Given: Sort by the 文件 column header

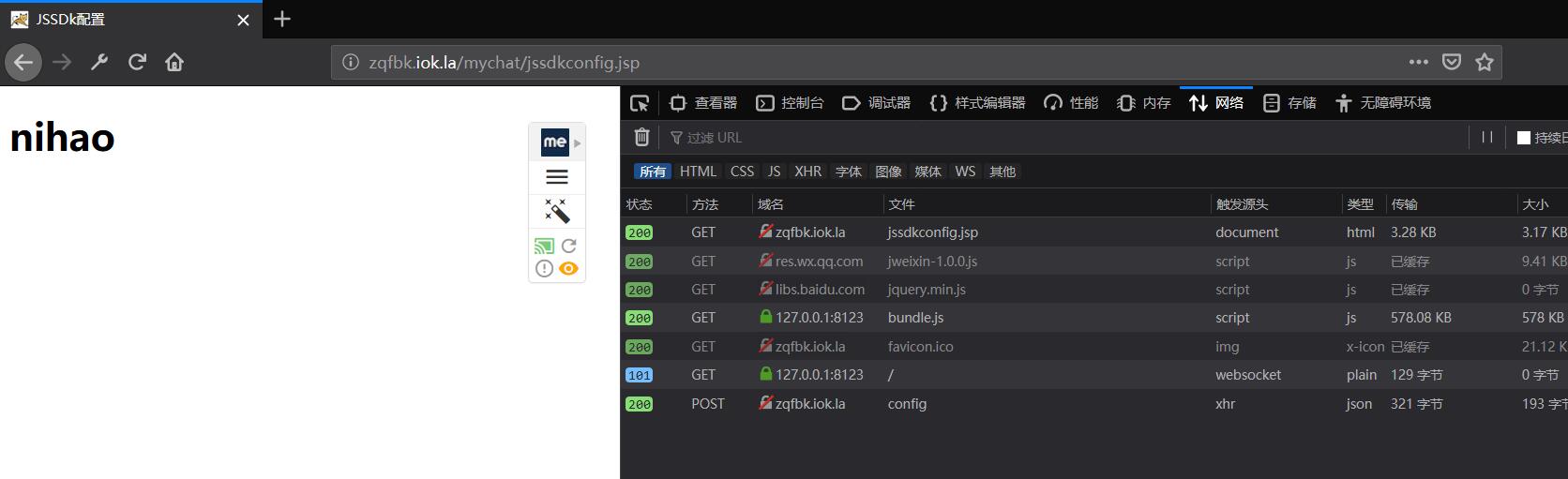Looking at the screenshot, I should pyautogui.click(x=1047, y=204).
